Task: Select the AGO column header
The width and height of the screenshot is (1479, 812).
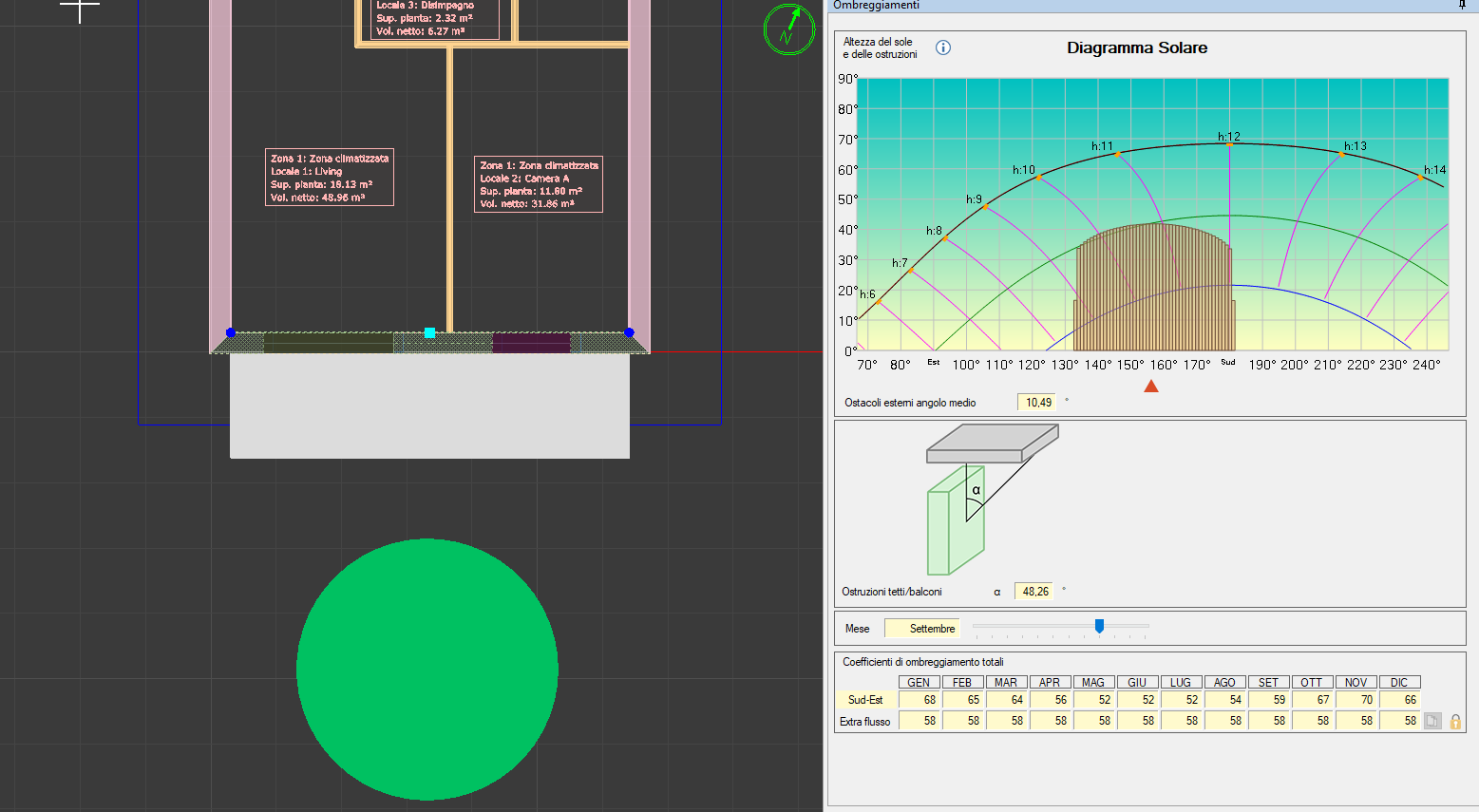Action: point(1225,683)
